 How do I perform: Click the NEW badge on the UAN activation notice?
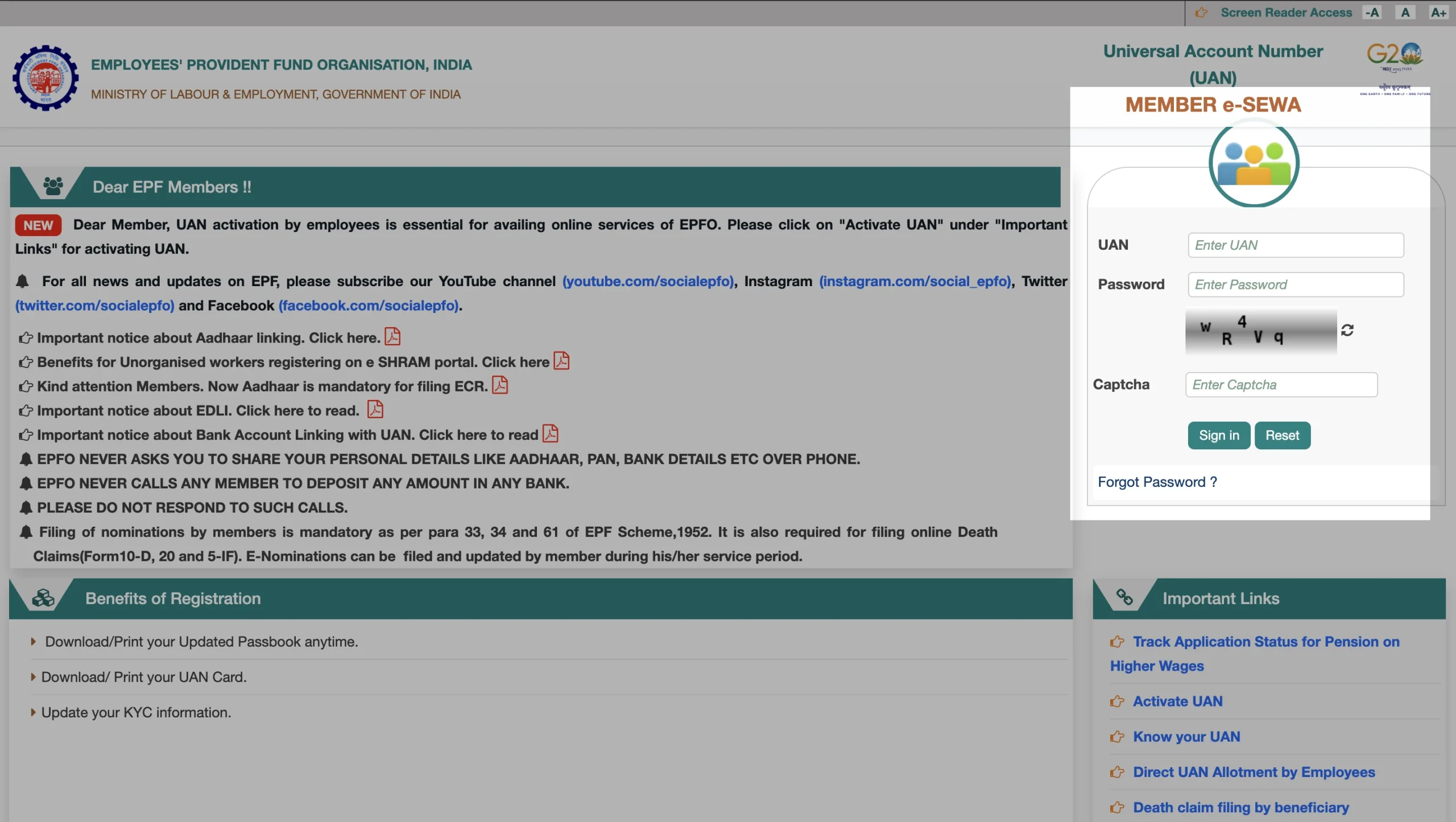pos(38,225)
